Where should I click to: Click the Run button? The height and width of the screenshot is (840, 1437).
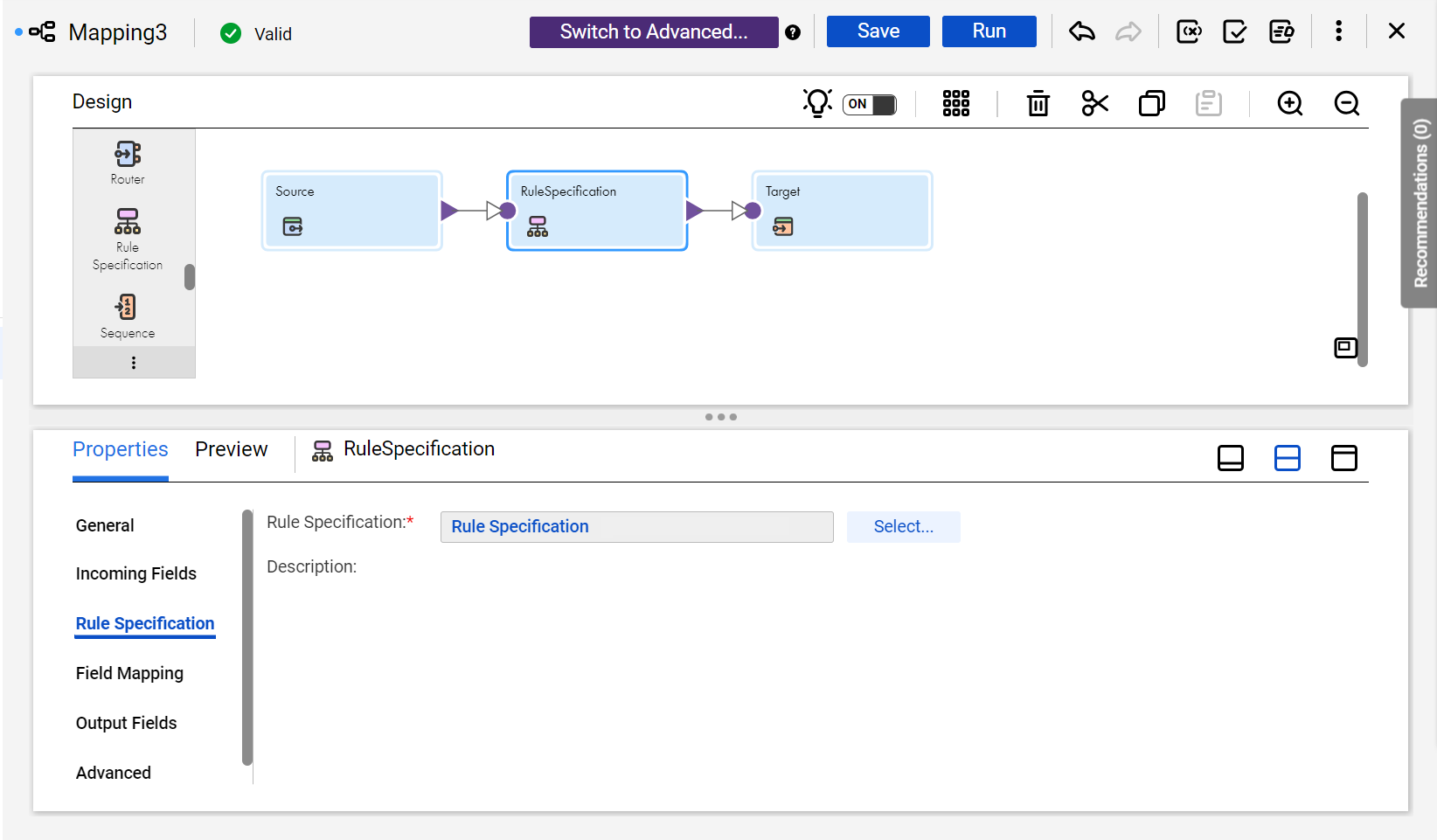tap(989, 31)
